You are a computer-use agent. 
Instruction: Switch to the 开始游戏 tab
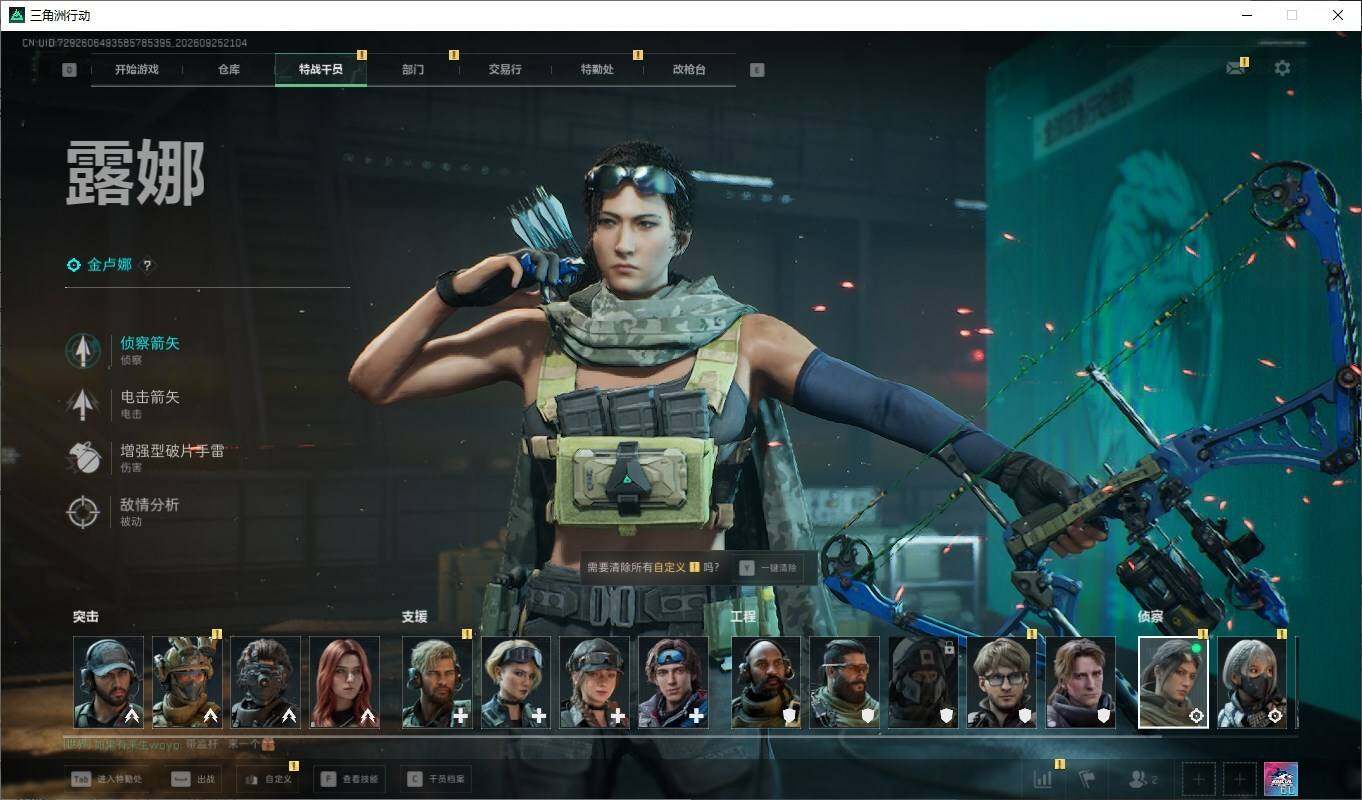(x=137, y=70)
